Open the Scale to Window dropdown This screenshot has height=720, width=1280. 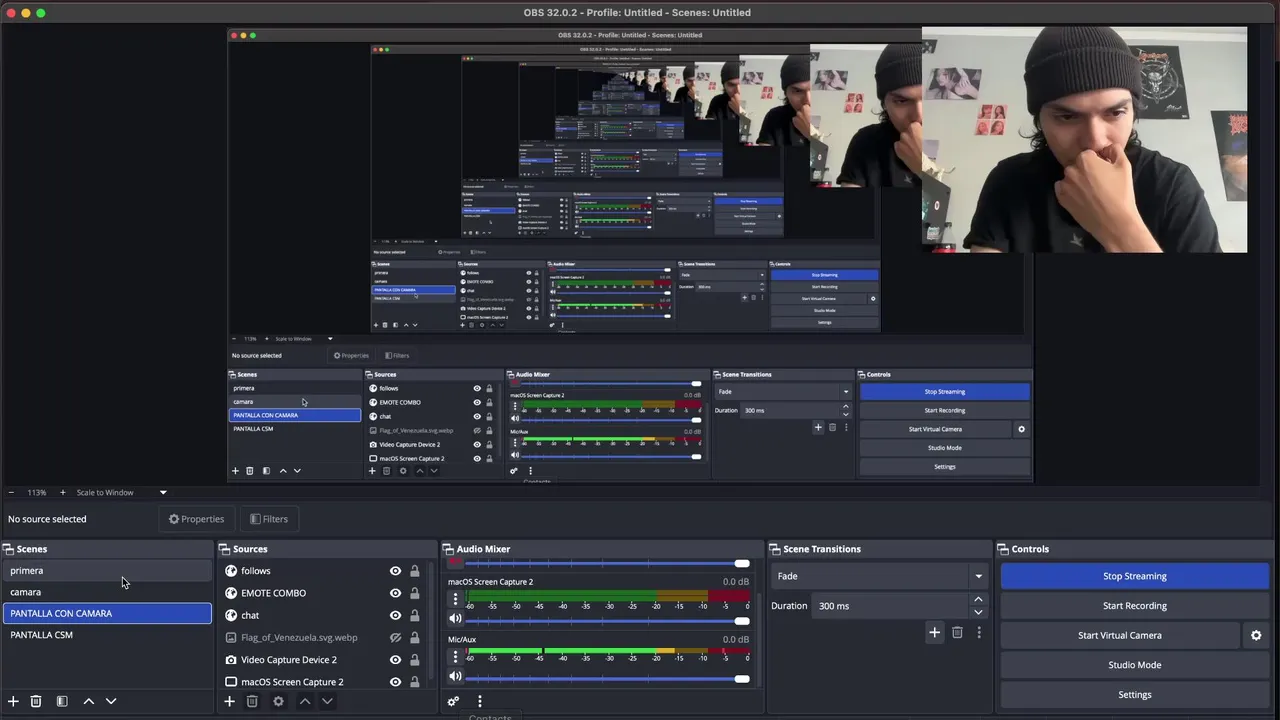(x=120, y=492)
